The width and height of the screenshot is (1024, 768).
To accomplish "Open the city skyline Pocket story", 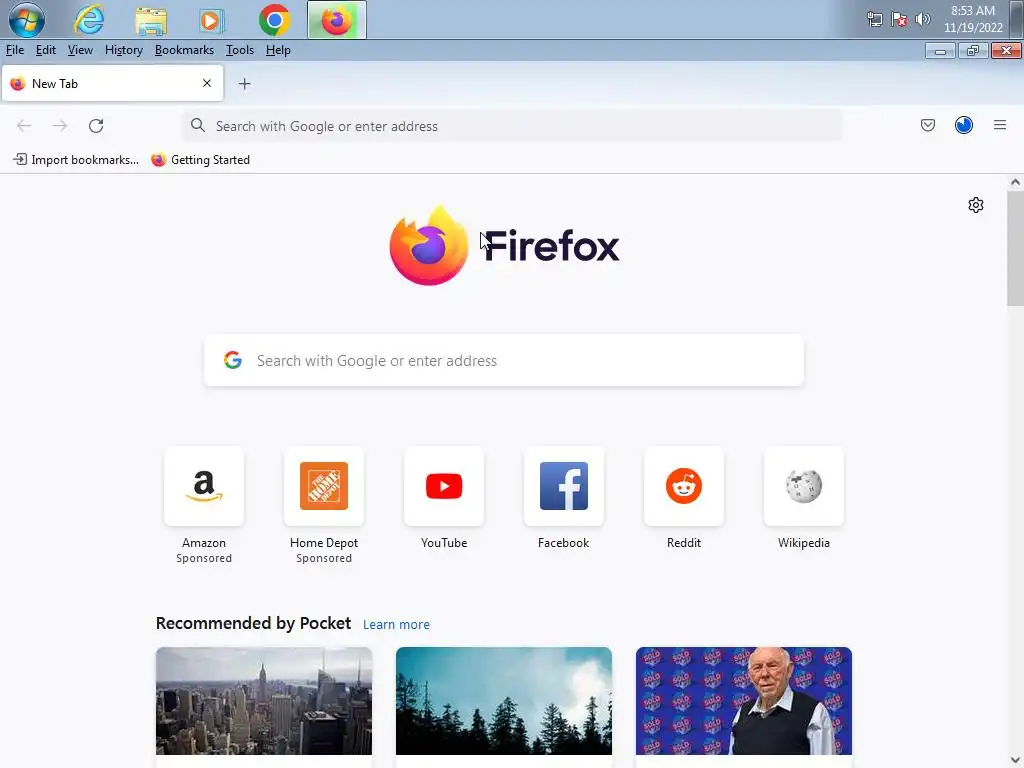I will (264, 701).
